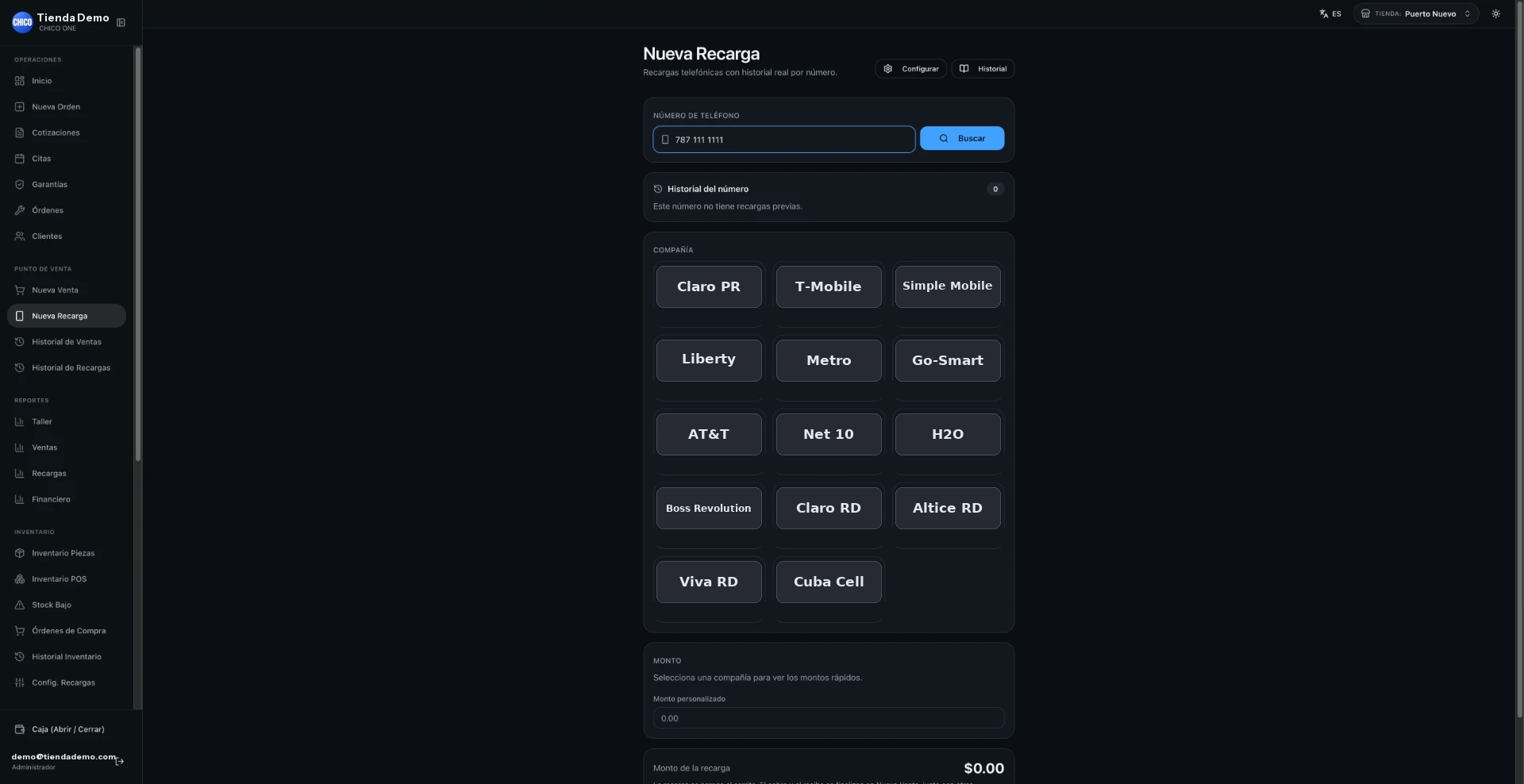Click the Nueva Orden plus icon
Image resolution: width=1524 pixels, height=784 pixels.
[x=20, y=107]
